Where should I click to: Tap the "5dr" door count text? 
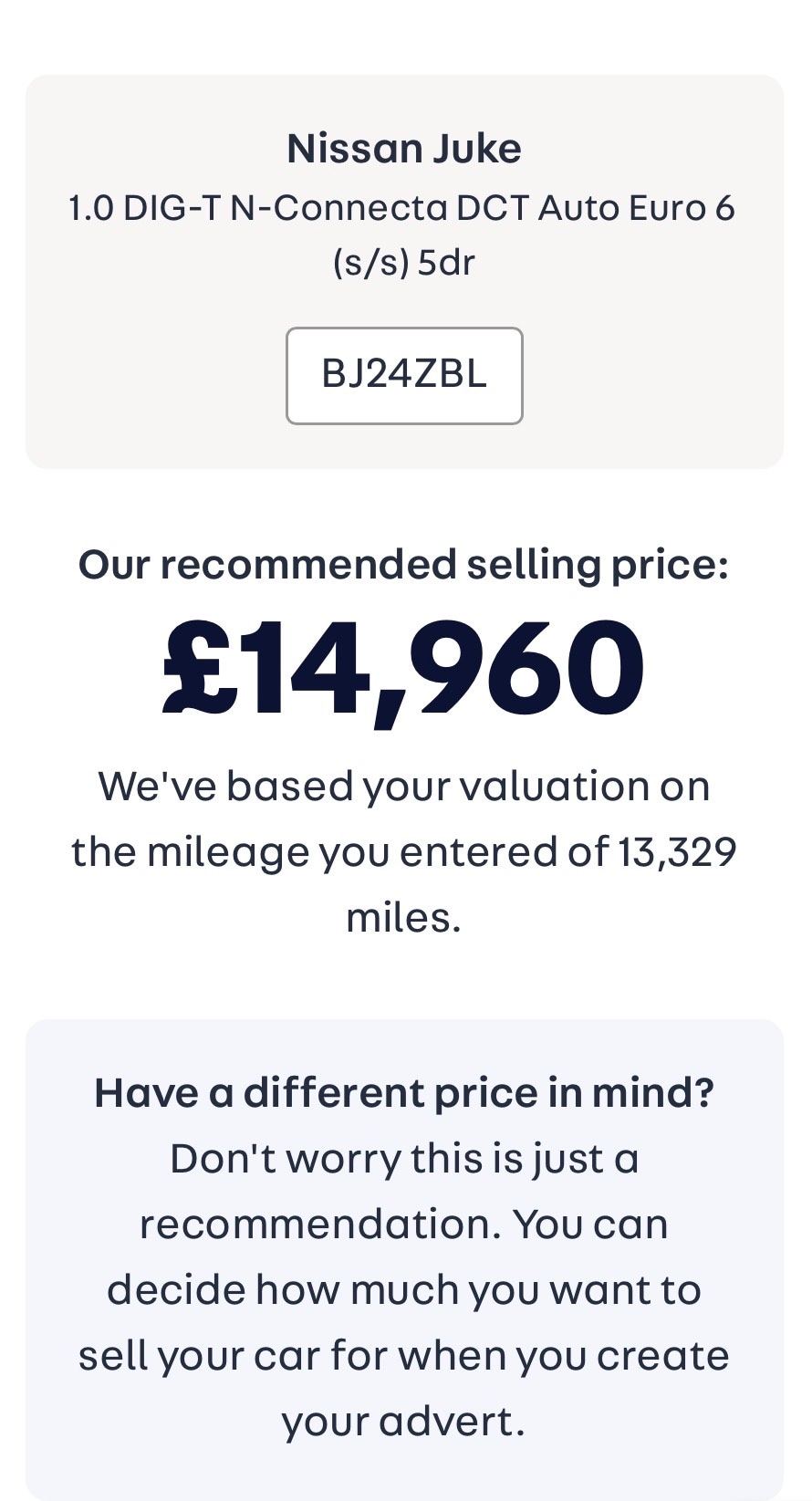pyautogui.click(x=446, y=263)
